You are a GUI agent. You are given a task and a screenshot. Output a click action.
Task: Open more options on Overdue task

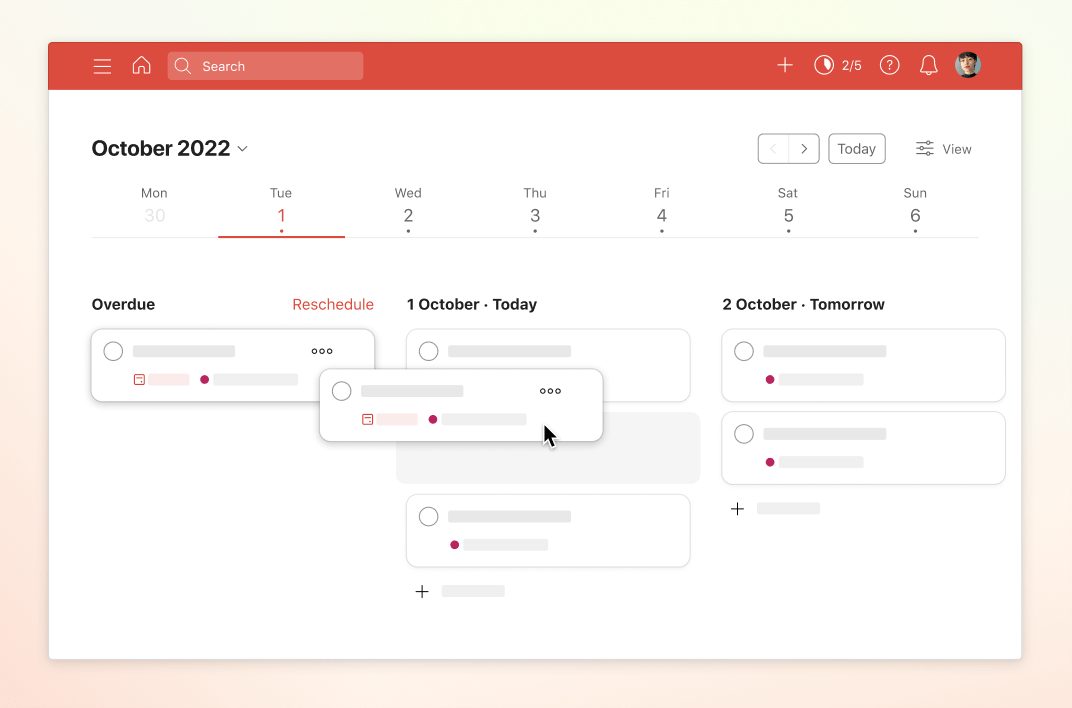[x=322, y=351]
